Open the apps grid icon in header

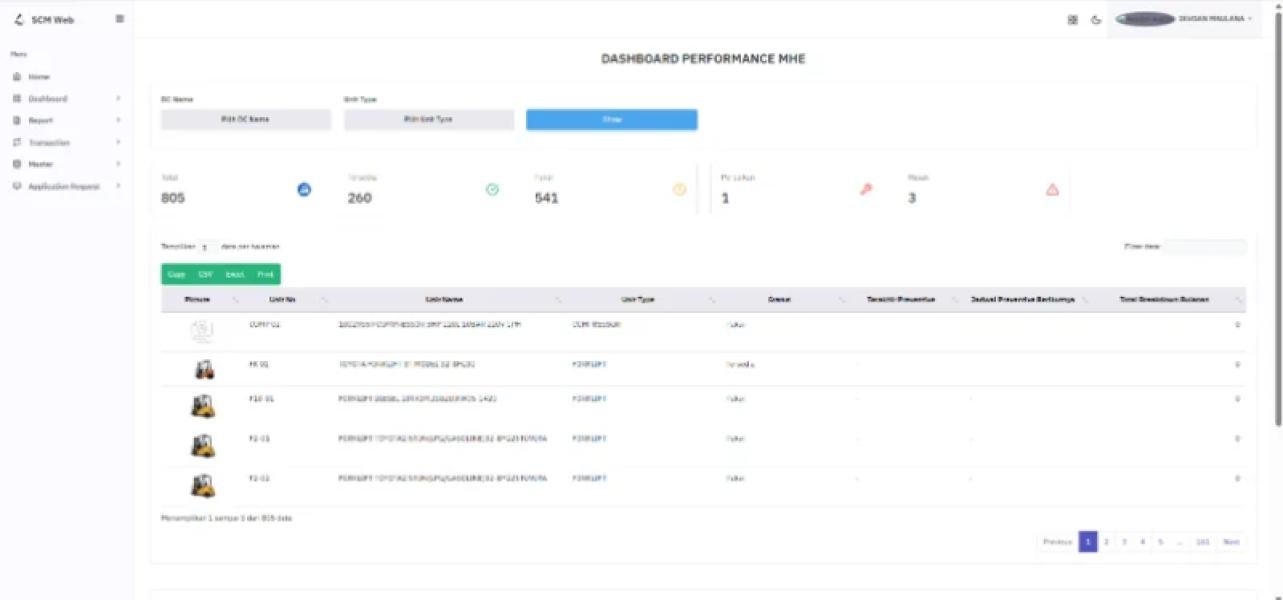pyautogui.click(x=1073, y=19)
